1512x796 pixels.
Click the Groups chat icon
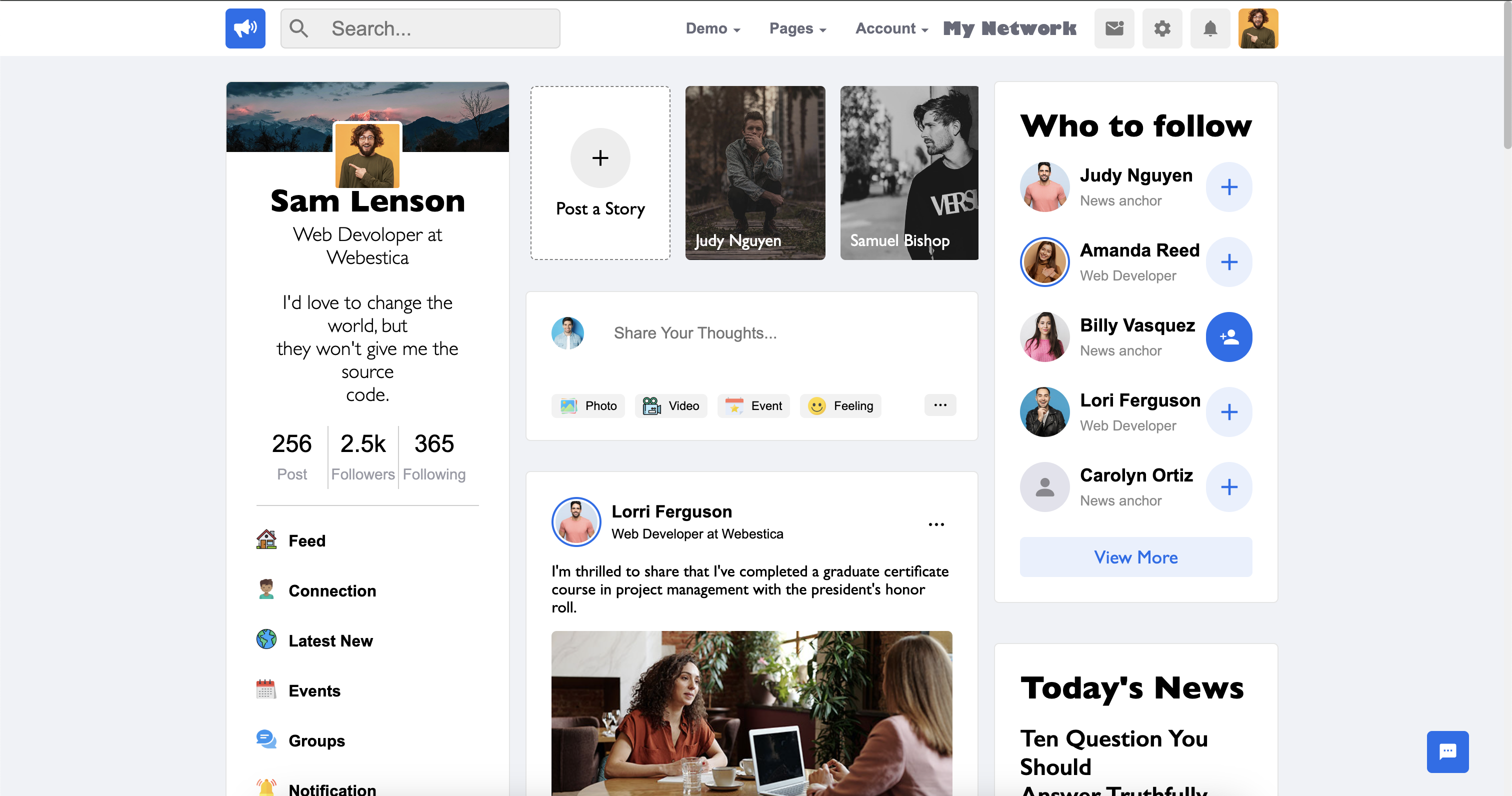266,739
